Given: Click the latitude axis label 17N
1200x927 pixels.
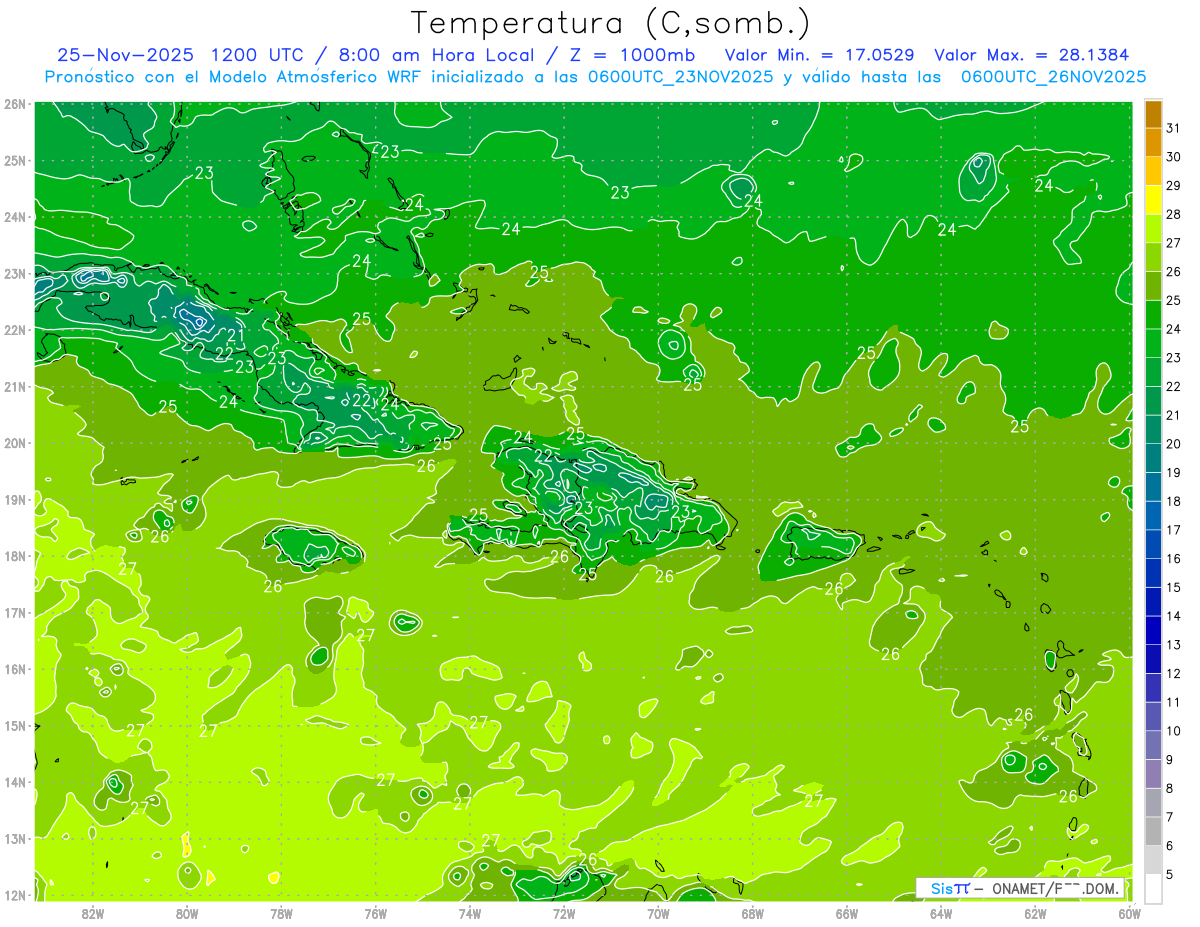Looking at the screenshot, I should tap(15, 612).
